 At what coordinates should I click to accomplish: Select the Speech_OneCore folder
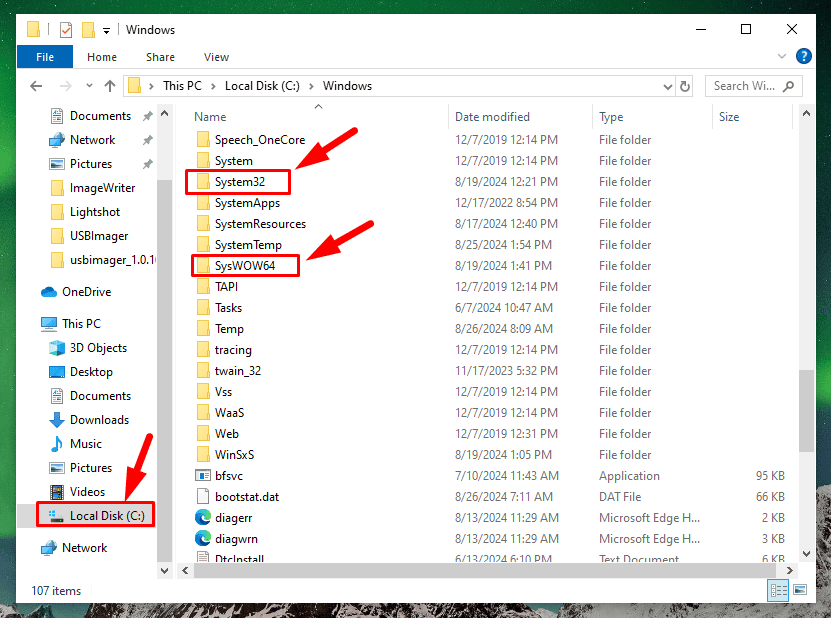pyautogui.click(x=260, y=140)
